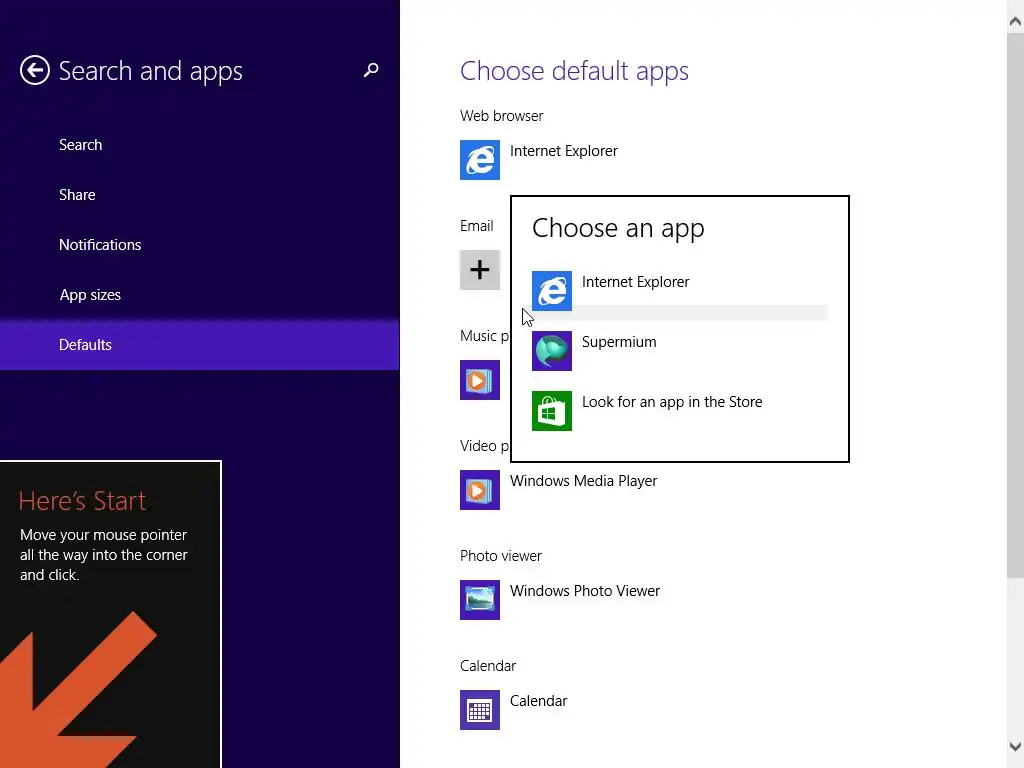The width and height of the screenshot is (1024, 768).
Task: Click the plus button to choose an Email default
Action: point(480,270)
